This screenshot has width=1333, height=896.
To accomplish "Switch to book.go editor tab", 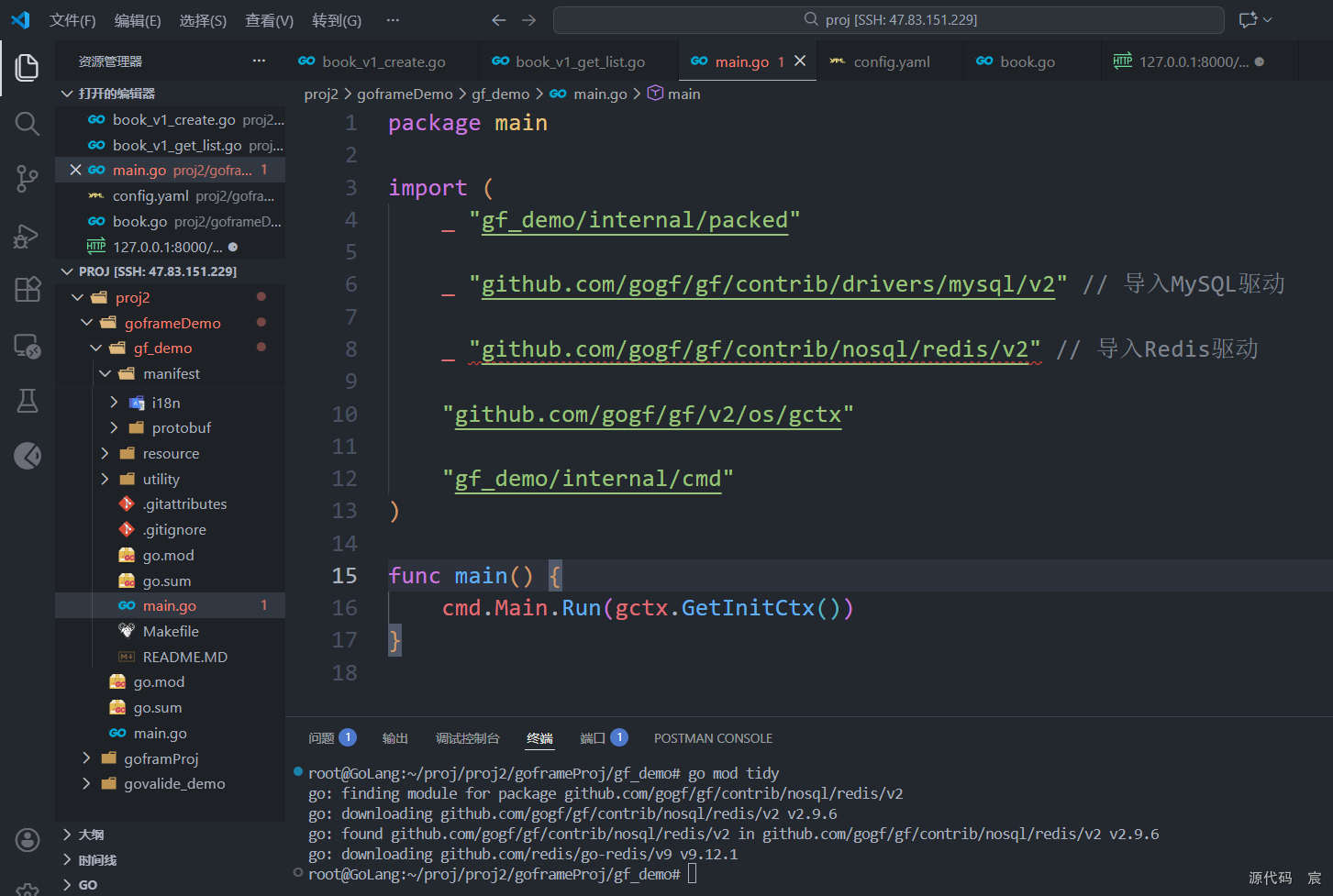I will [1026, 61].
